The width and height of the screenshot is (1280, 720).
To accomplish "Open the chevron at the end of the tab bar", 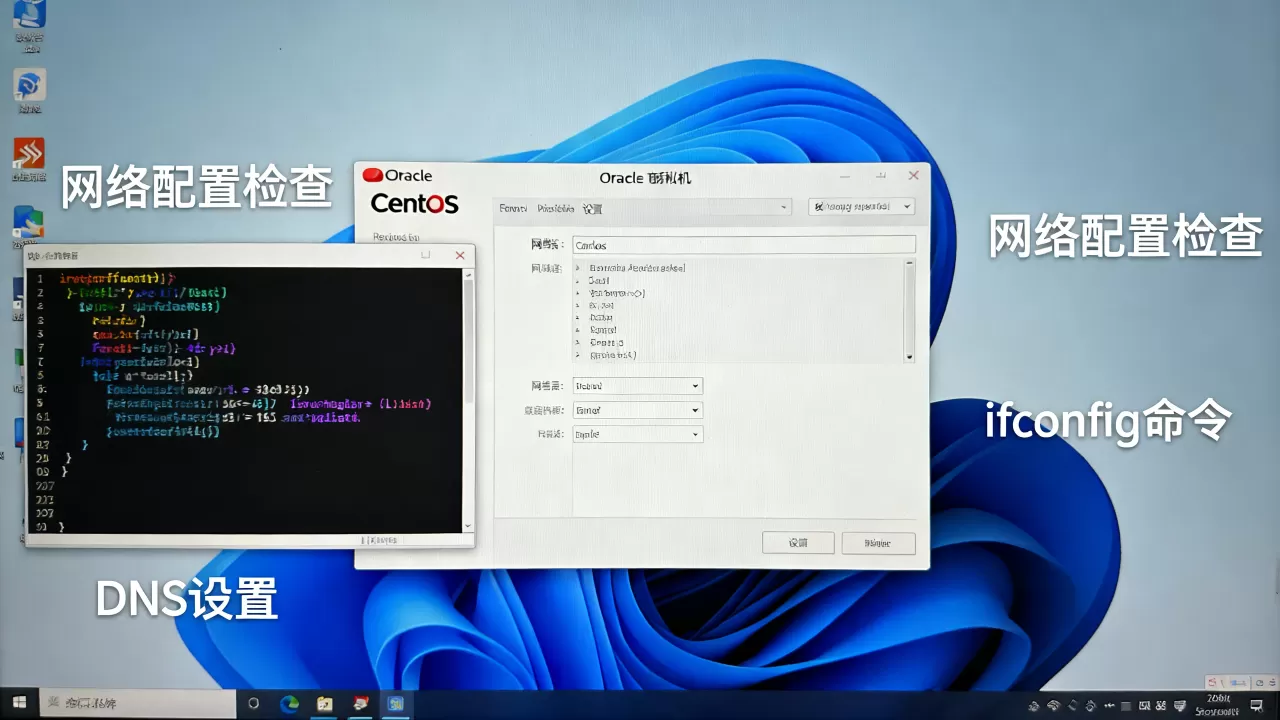I will click(x=785, y=208).
